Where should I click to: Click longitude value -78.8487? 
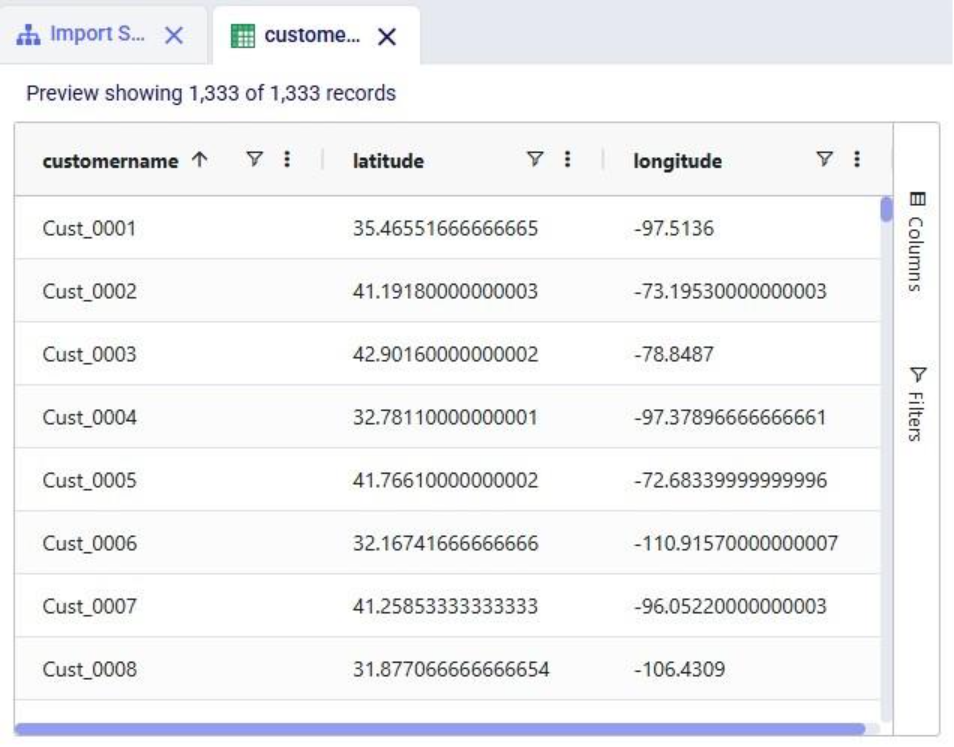pos(674,355)
